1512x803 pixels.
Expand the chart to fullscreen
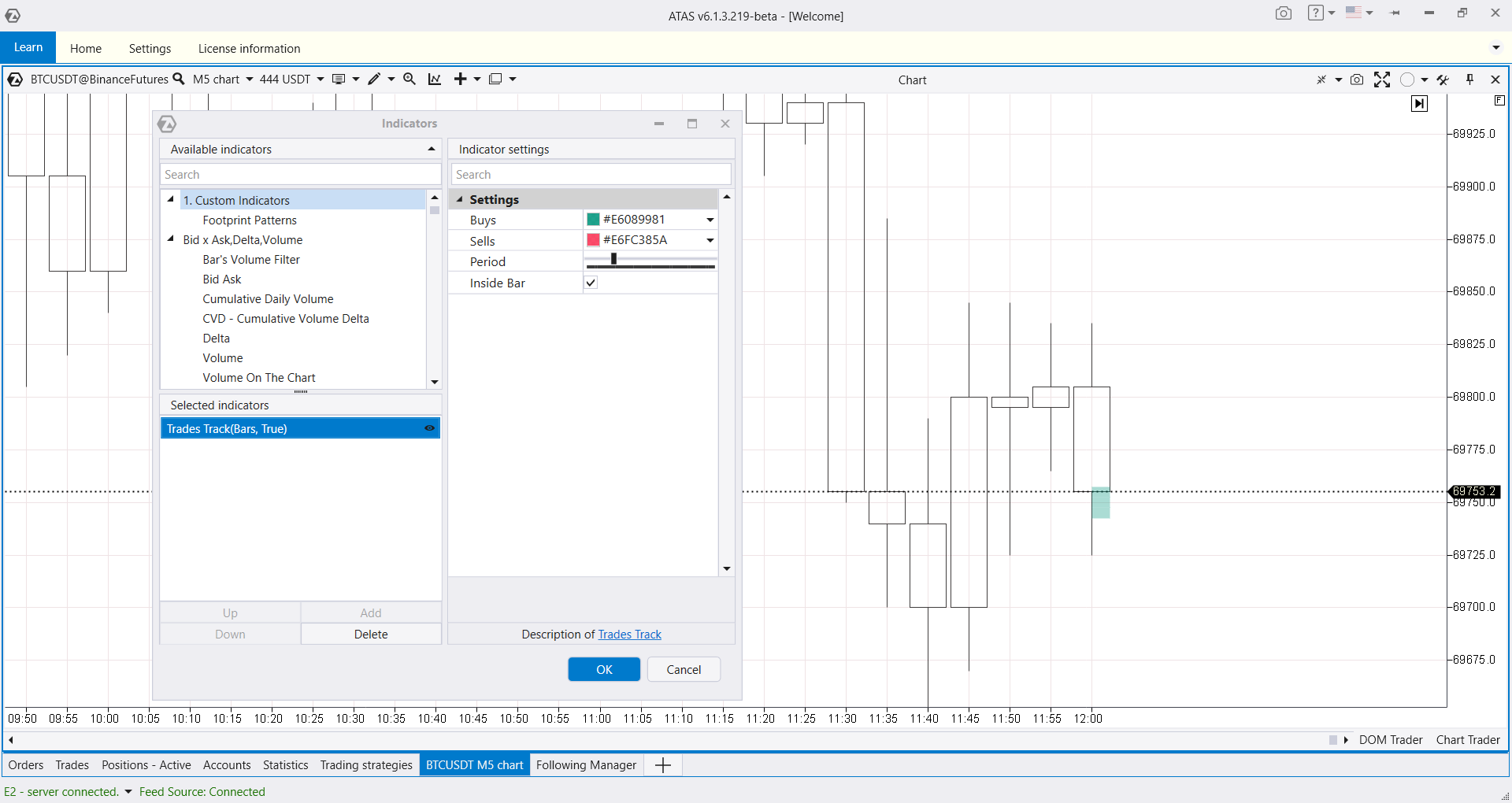(x=1382, y=80)
